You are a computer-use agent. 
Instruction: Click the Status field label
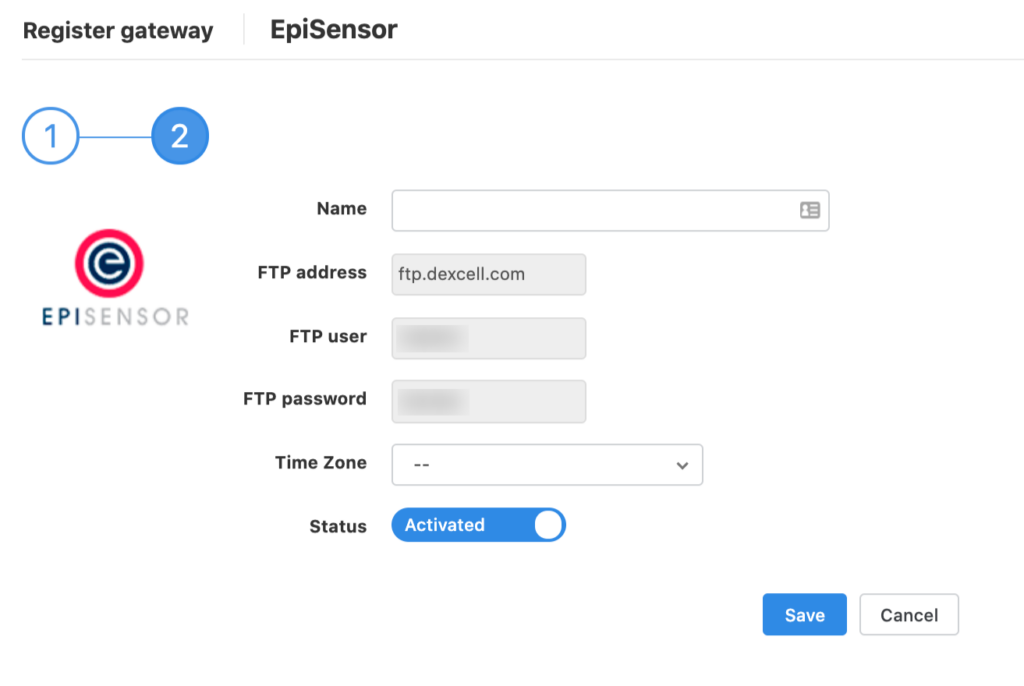click(x=338, y=526)
